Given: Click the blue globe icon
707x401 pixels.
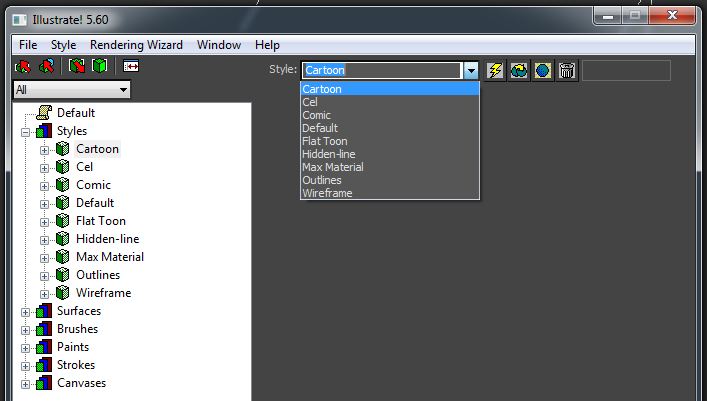Looking at the screenshot, I should pos(543,70).
